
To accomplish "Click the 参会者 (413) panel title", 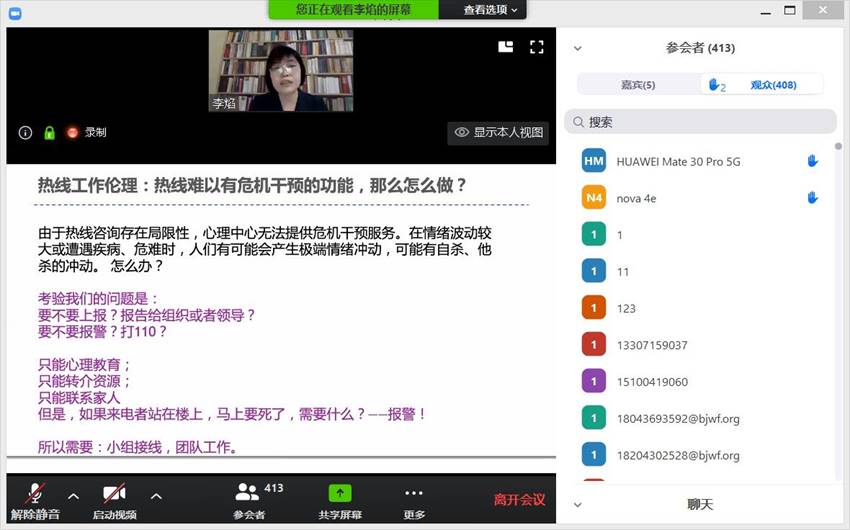I will (700, 48).
